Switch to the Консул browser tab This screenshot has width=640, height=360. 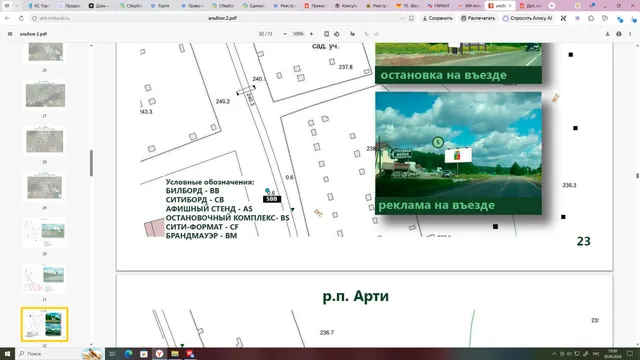345,6
